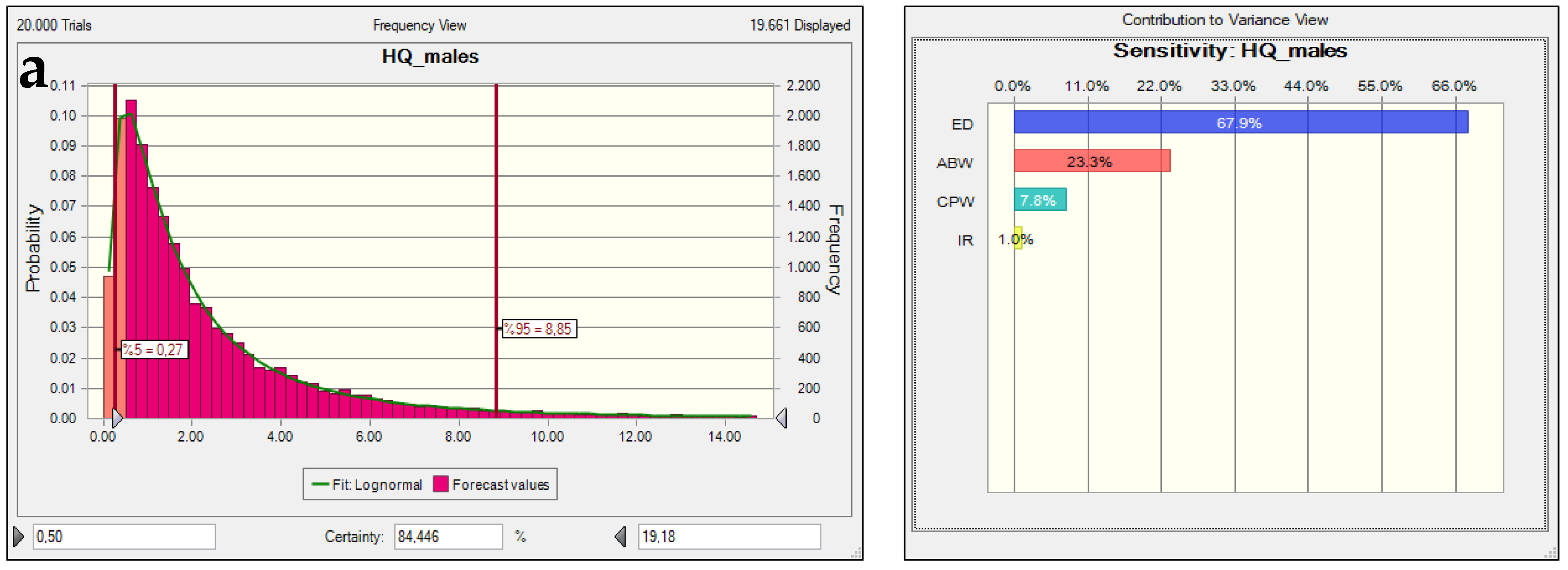
Task: Click the red ABW sensitivity bar at 23.3%
Action: coord(1091,161)
